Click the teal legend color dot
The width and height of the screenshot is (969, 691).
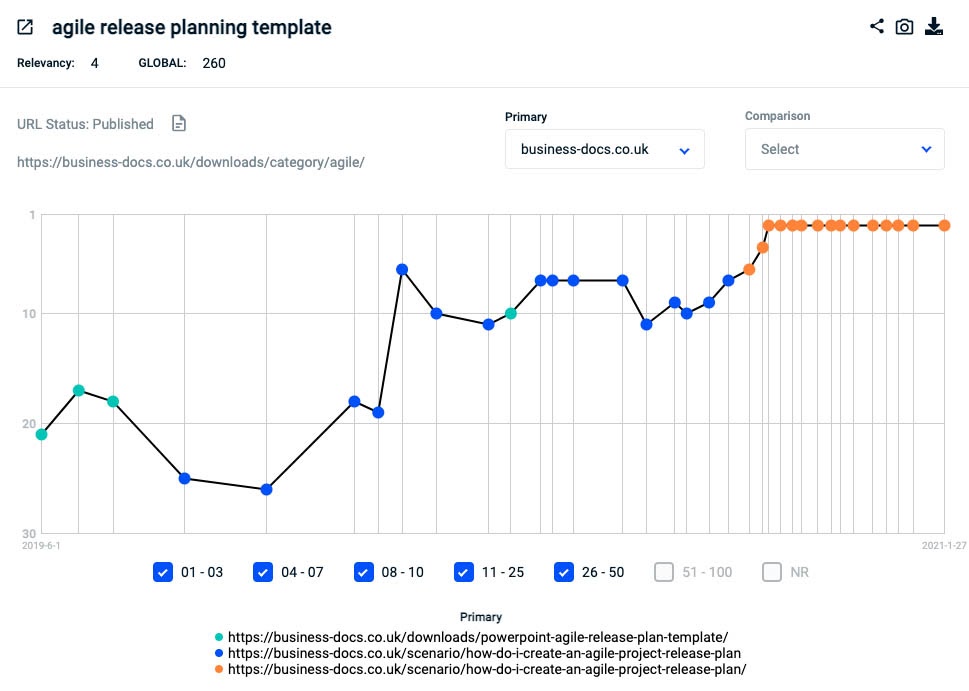(x=220, y=636)
